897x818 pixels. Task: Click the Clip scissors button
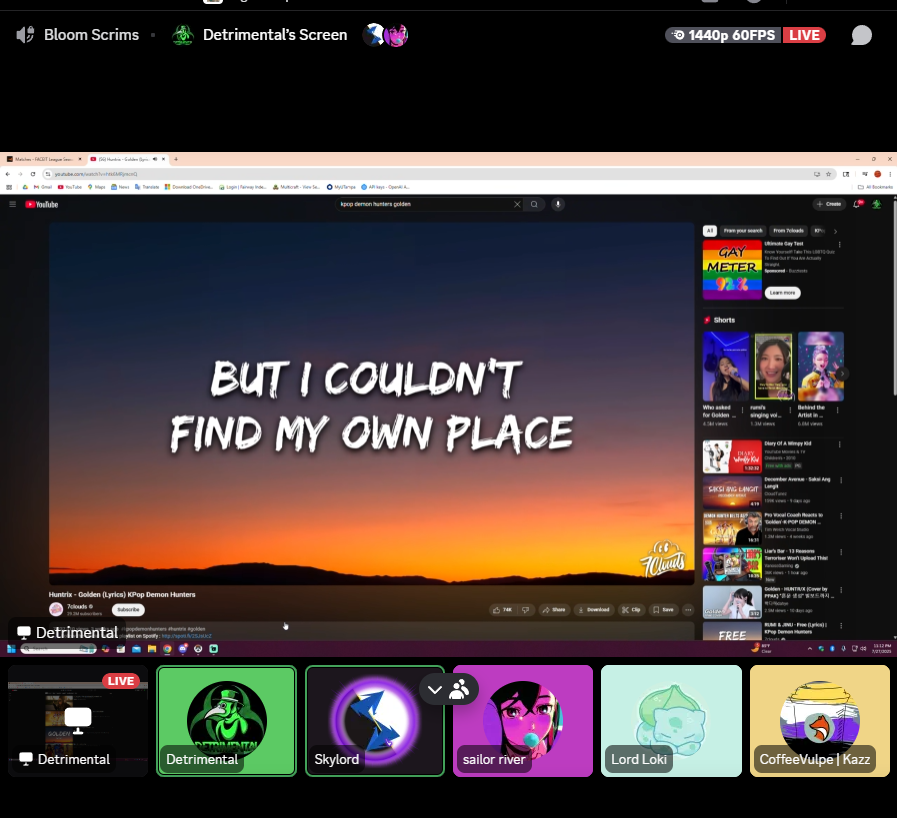click(x=631, y=610)
